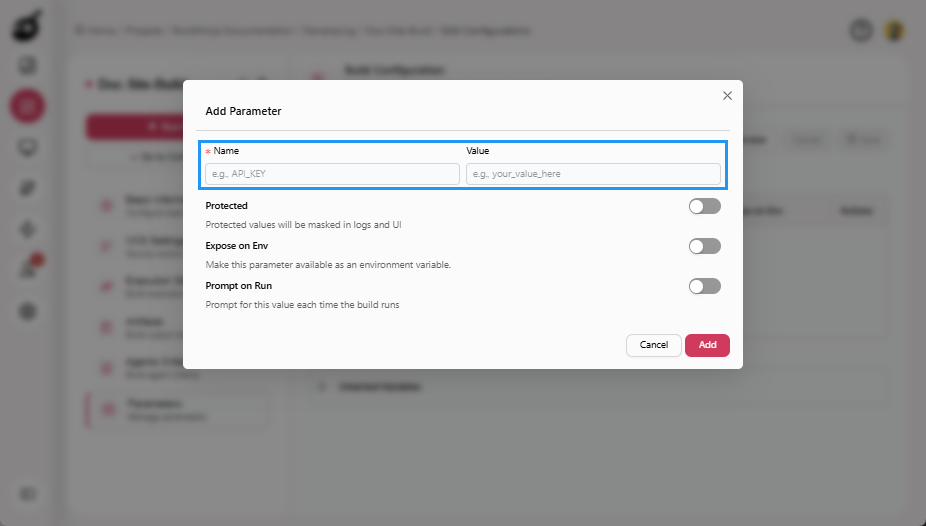Click the 'Protected' label text
This screenshot has width=926, height=526.
[x=226, y=205]
